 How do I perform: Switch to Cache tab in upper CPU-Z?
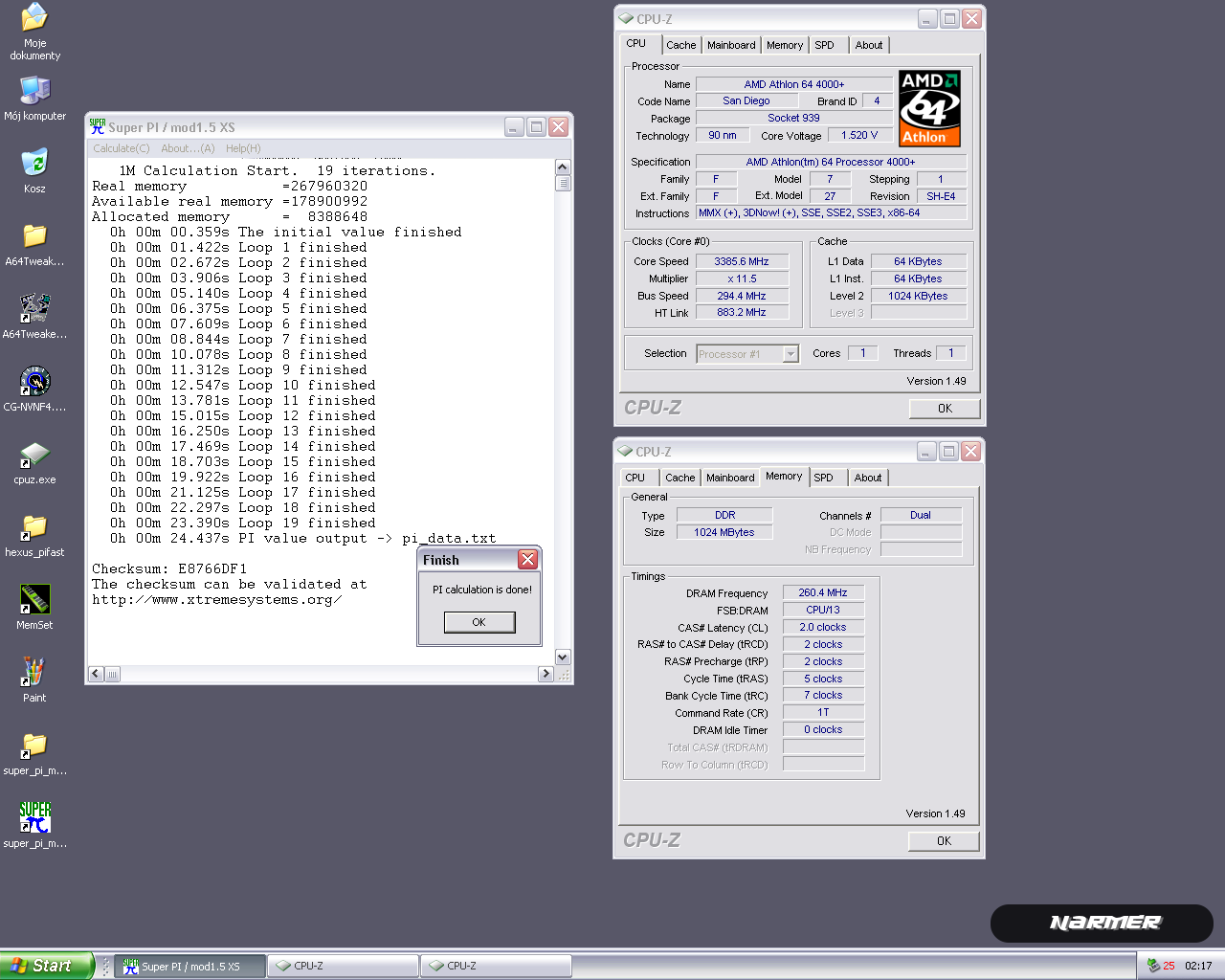tap(680, 45)
